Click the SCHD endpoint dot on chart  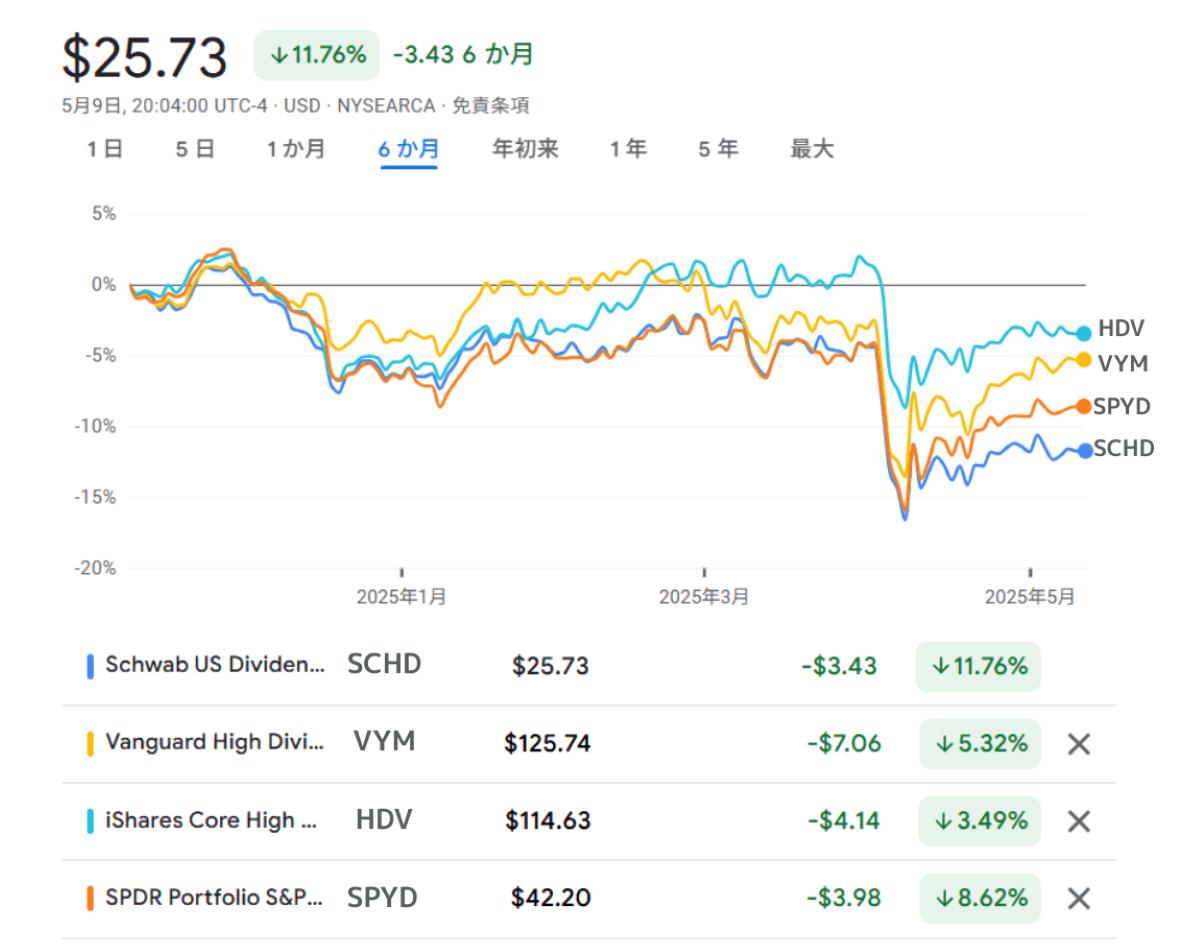[x=1084, y=450]
